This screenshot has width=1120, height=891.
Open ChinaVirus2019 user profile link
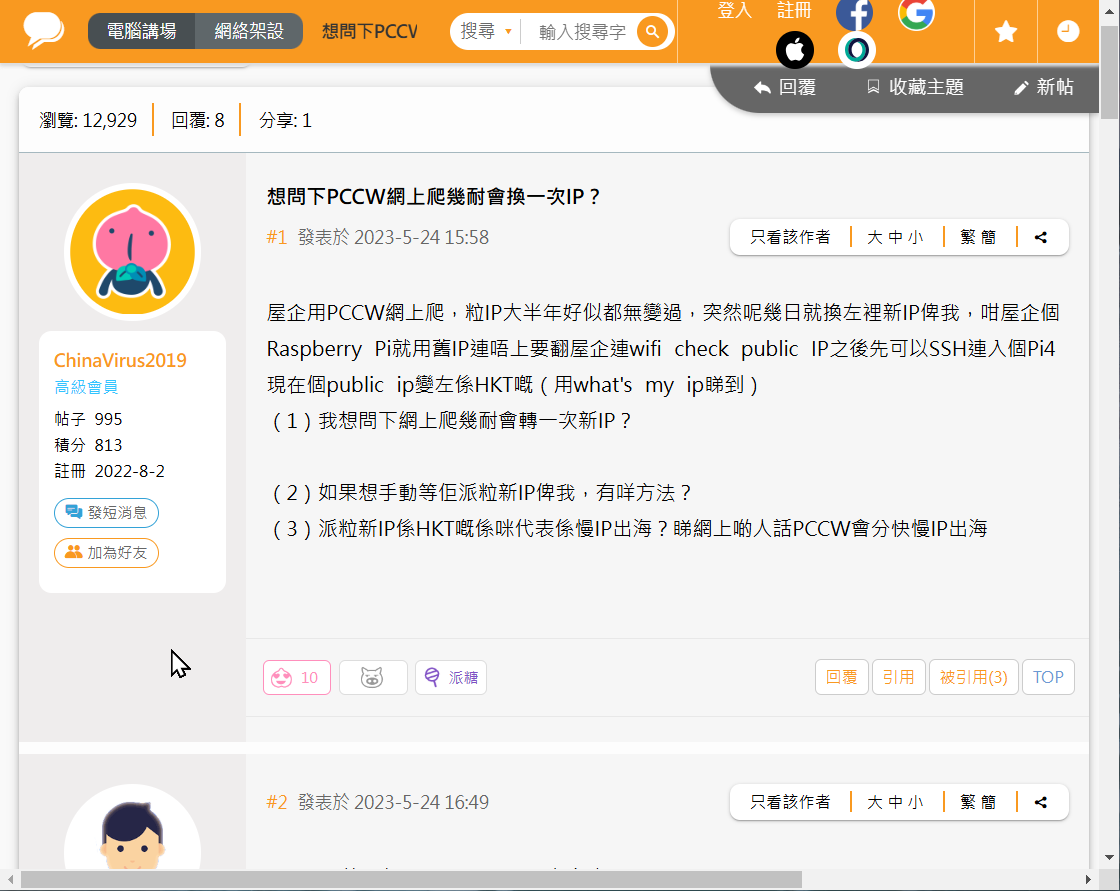[x=120, y=361]
